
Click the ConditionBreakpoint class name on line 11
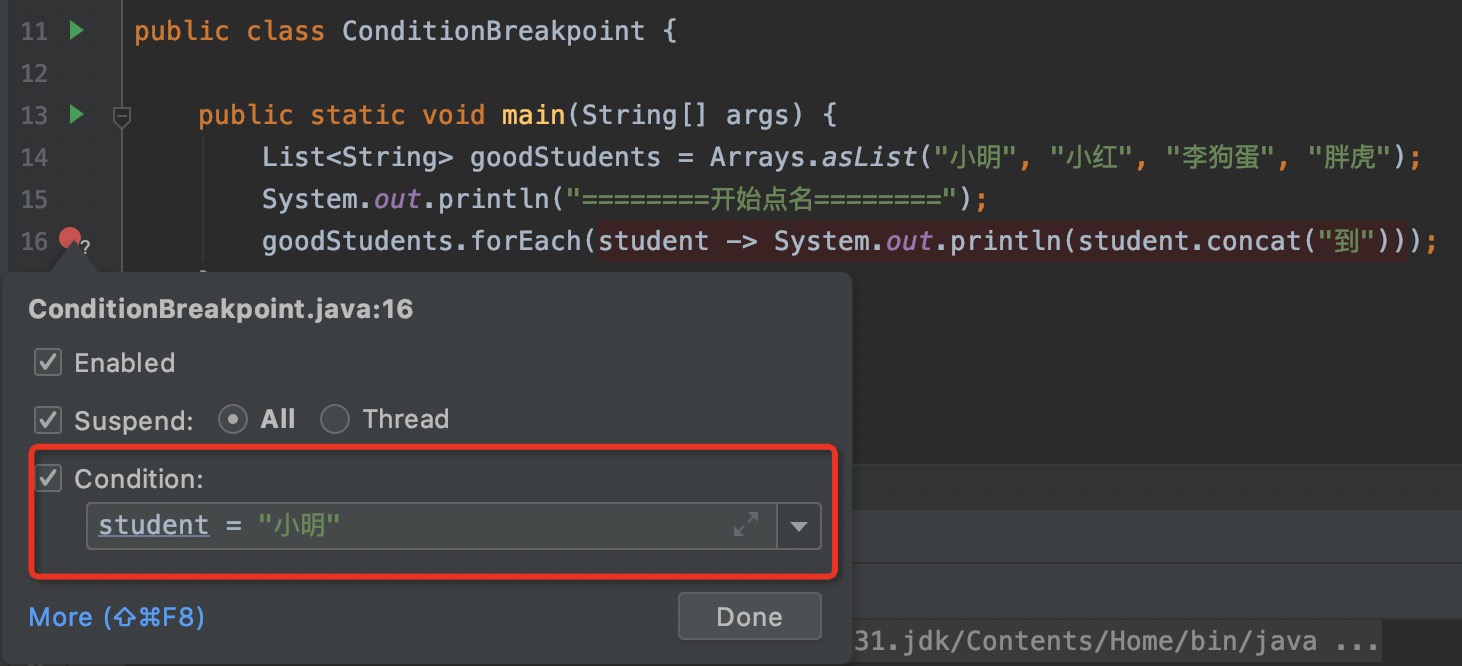point(492,31)
